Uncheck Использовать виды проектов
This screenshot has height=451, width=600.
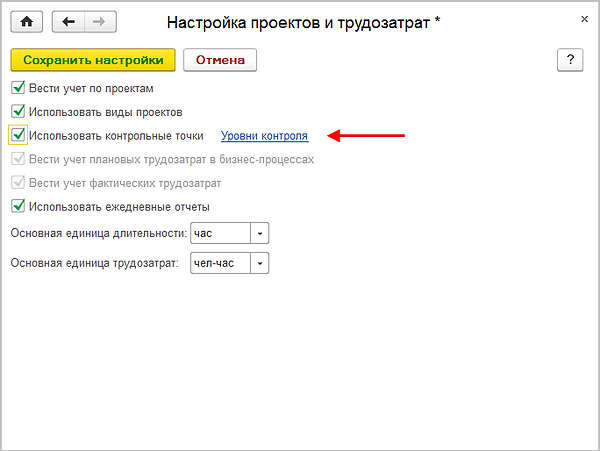pos(18,111)
